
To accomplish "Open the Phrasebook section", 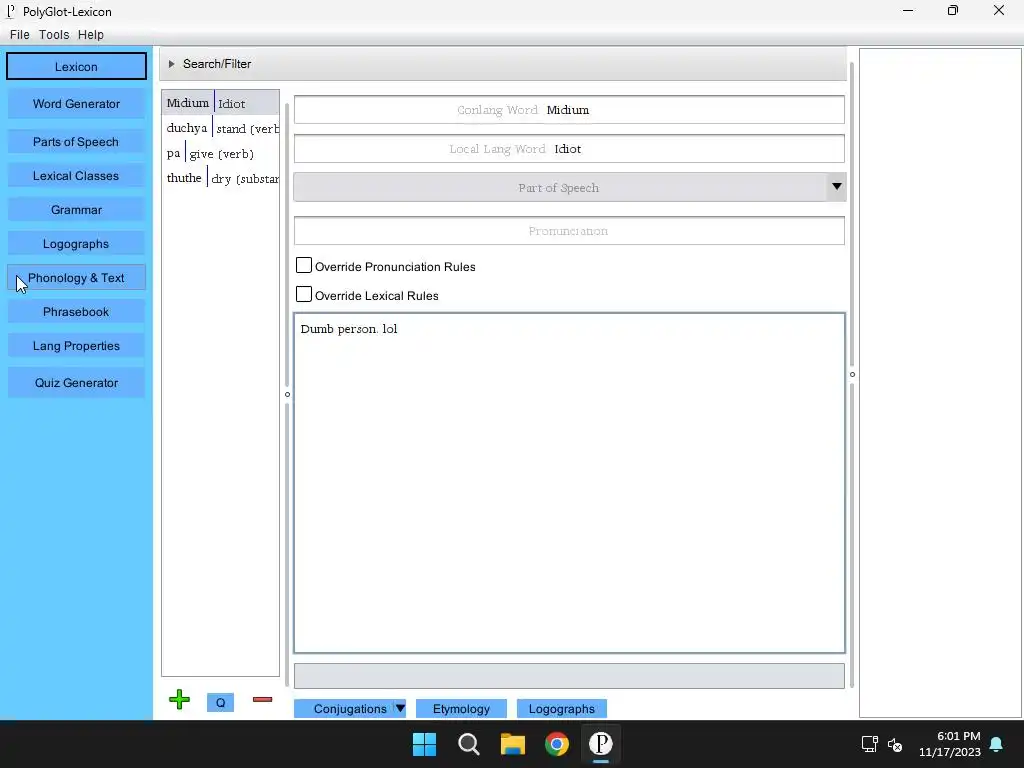I will point(76,312).
